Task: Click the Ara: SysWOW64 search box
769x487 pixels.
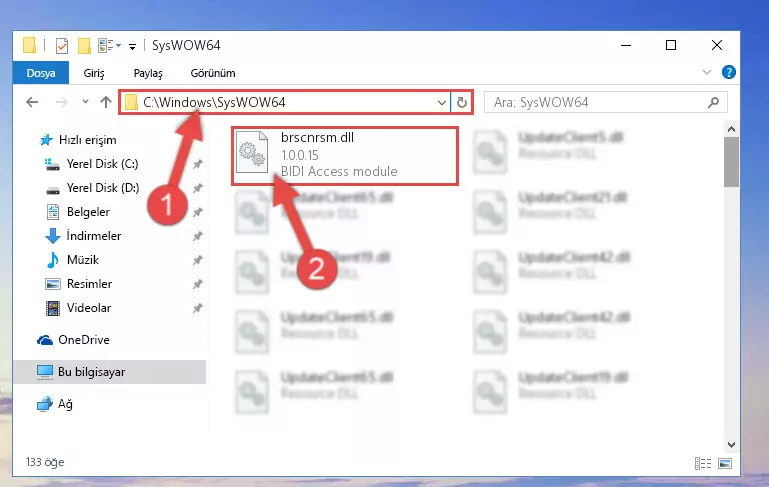Action: [x=605, y=102]
